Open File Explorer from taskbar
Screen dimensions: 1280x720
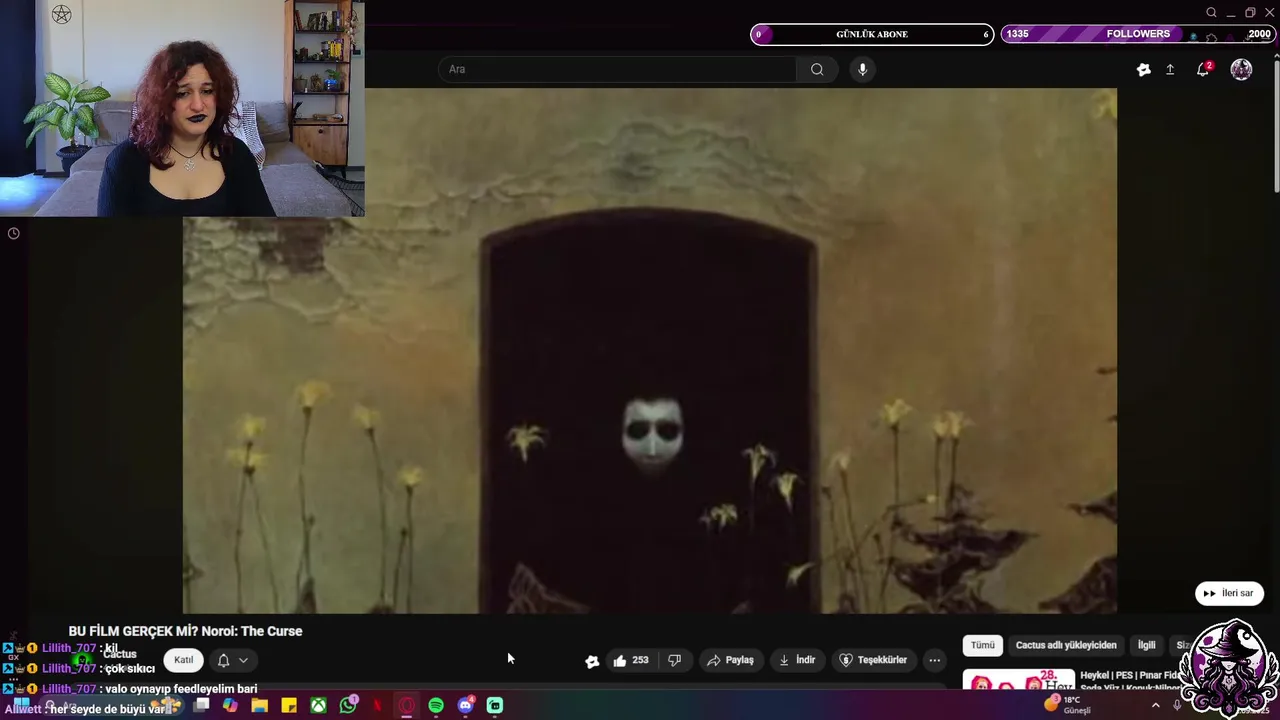click(x=259, y=706)
